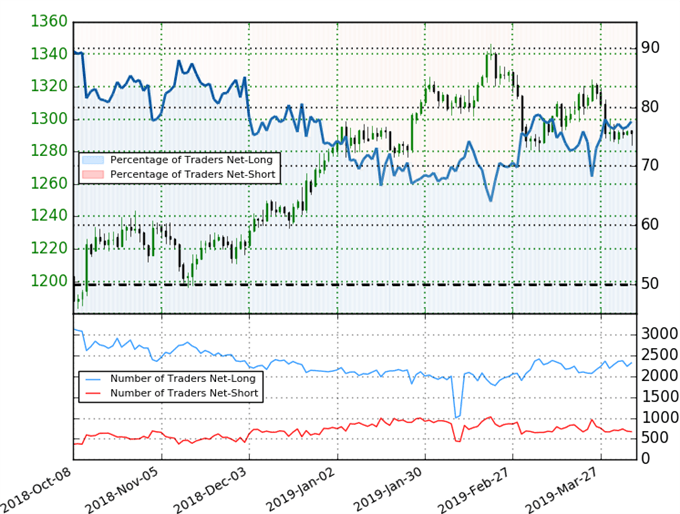The height and width of the screenshot is (514, 680).
Task: Click the 1340 price axis label
Action: point(49,54)
